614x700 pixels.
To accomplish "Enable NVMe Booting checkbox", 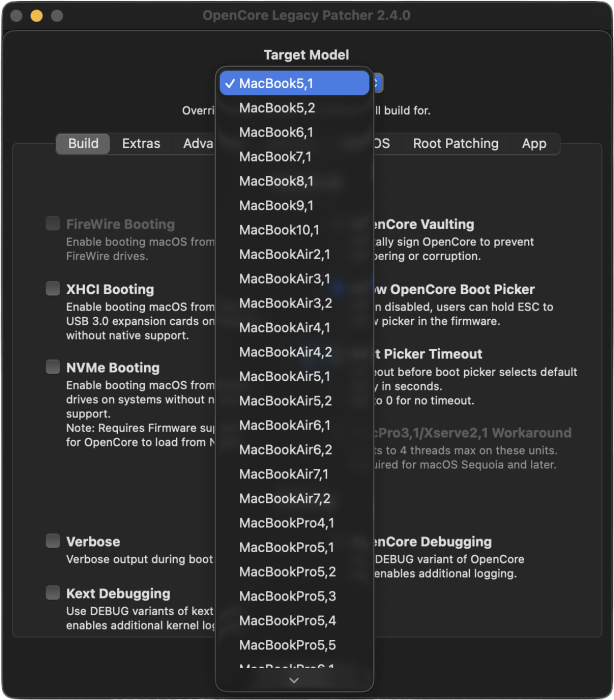I will point(53,367).
